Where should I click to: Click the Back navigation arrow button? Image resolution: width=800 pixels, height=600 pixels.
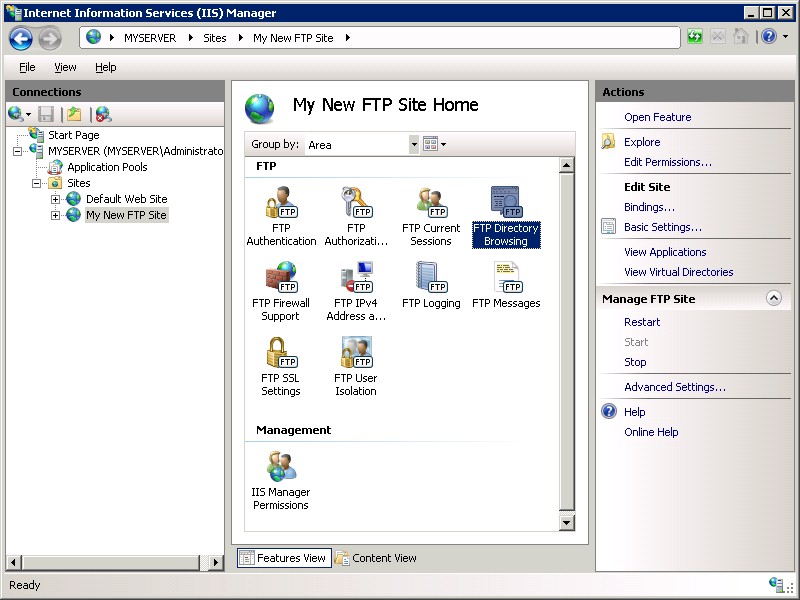click(x=21, y=38)
